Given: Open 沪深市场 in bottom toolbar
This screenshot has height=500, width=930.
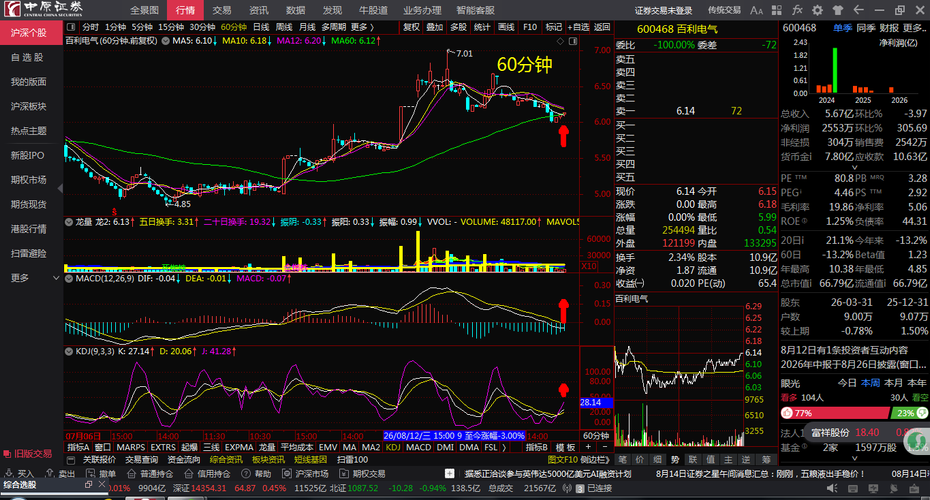Looking at the screenshot, I should pos(305,473).
